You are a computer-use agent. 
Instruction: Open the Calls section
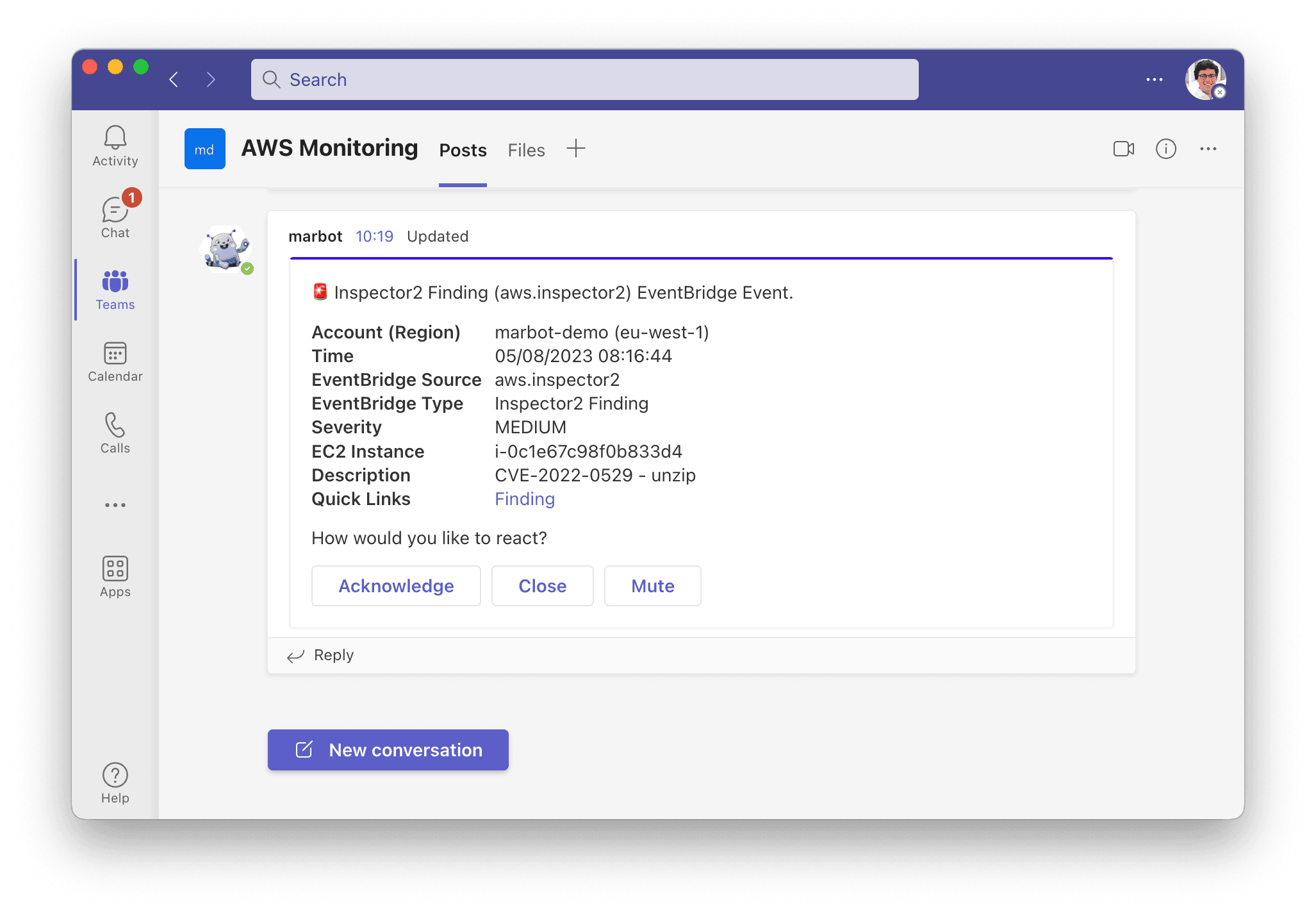pos(115,433)
